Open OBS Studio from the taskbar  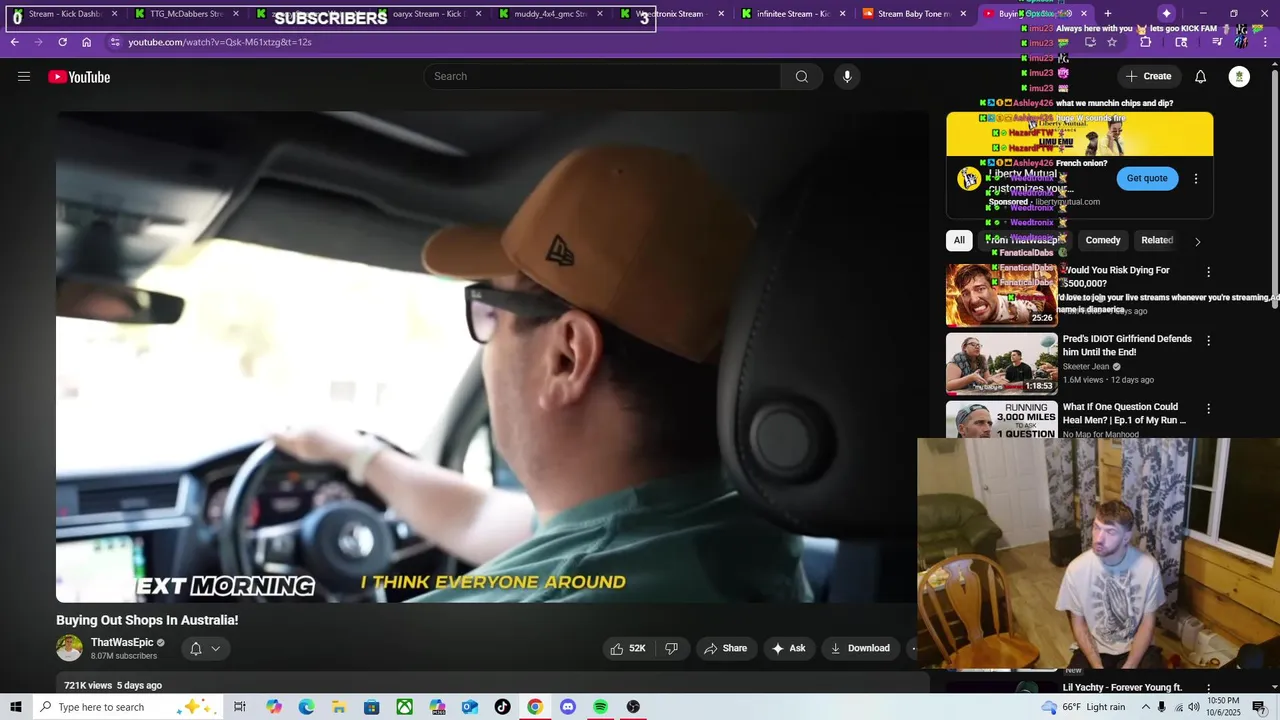[x=633, y=707]
